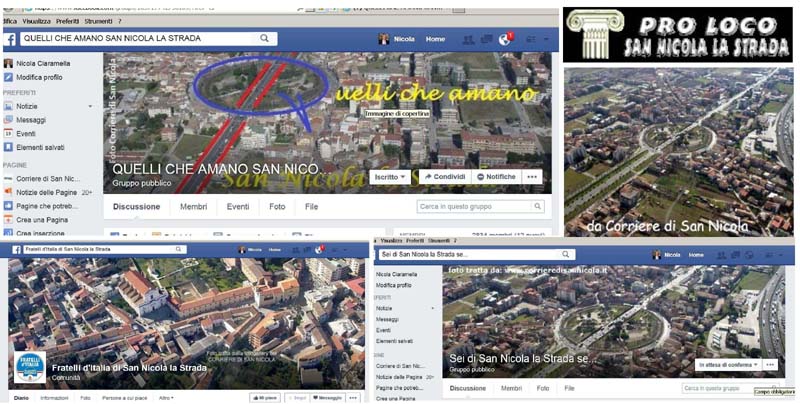
Task: Click Notizie icon in top window sidebar
Action: coord(8,107)
